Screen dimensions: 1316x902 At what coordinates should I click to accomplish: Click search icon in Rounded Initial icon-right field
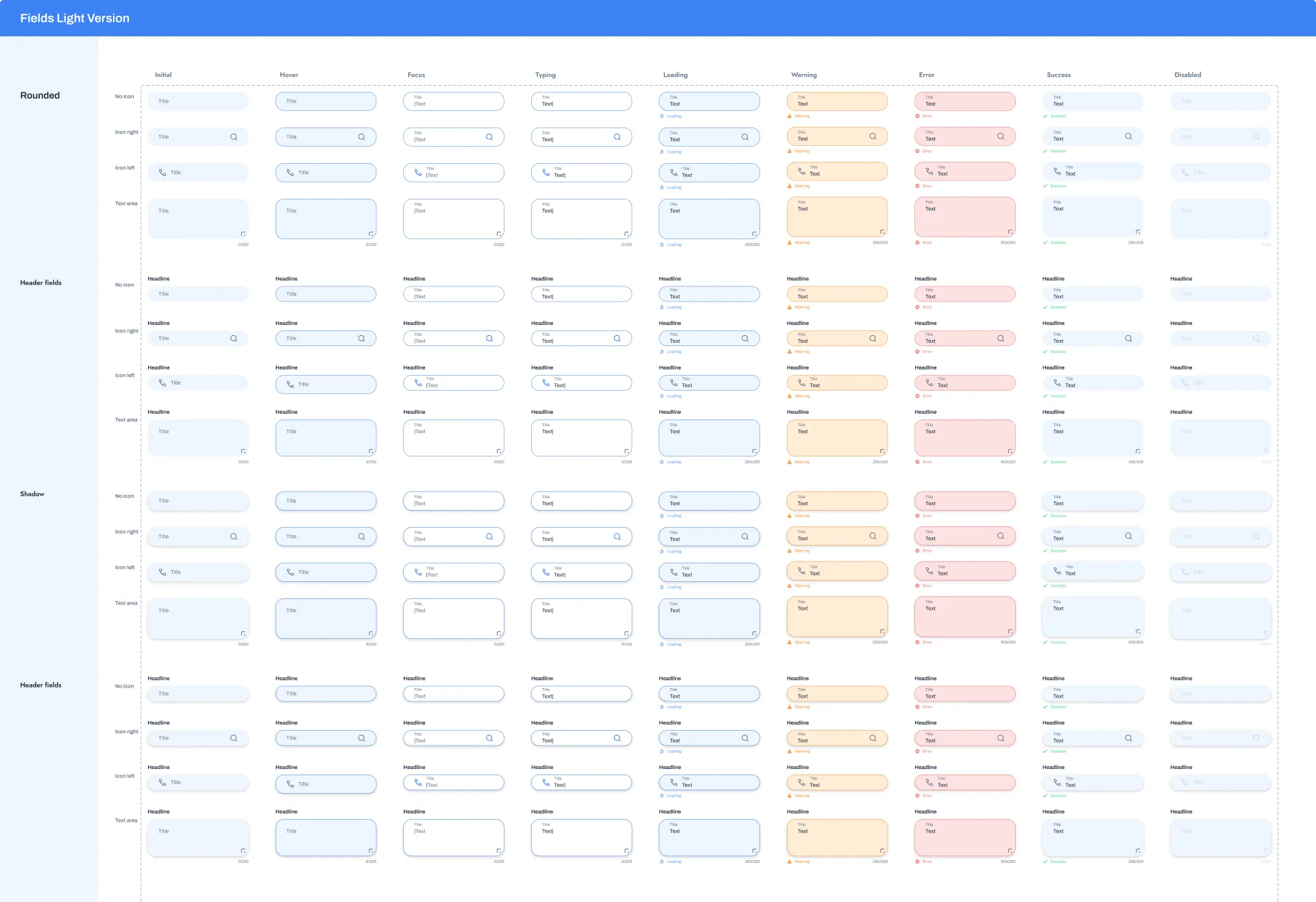point(234,137)
